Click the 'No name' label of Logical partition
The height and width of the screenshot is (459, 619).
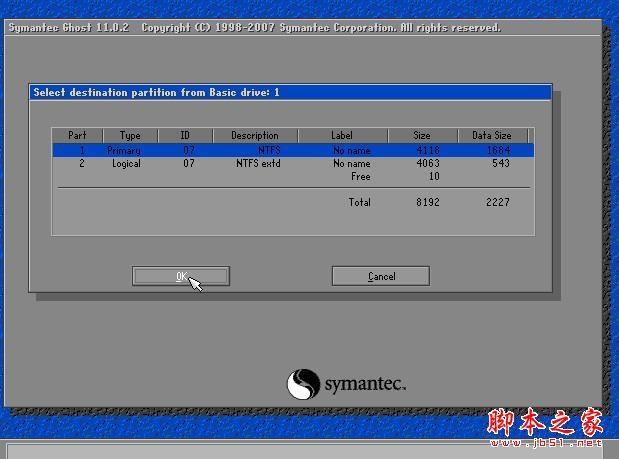coord(352,163)
